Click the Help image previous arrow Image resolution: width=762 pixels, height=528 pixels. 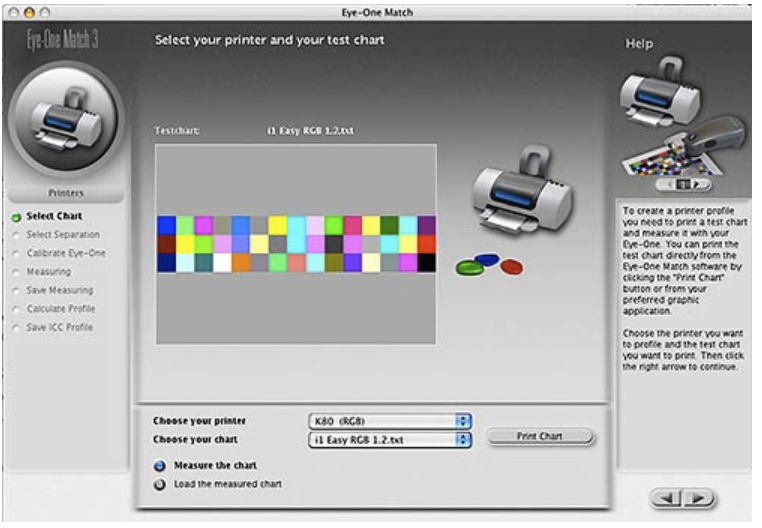click(670, 184)
